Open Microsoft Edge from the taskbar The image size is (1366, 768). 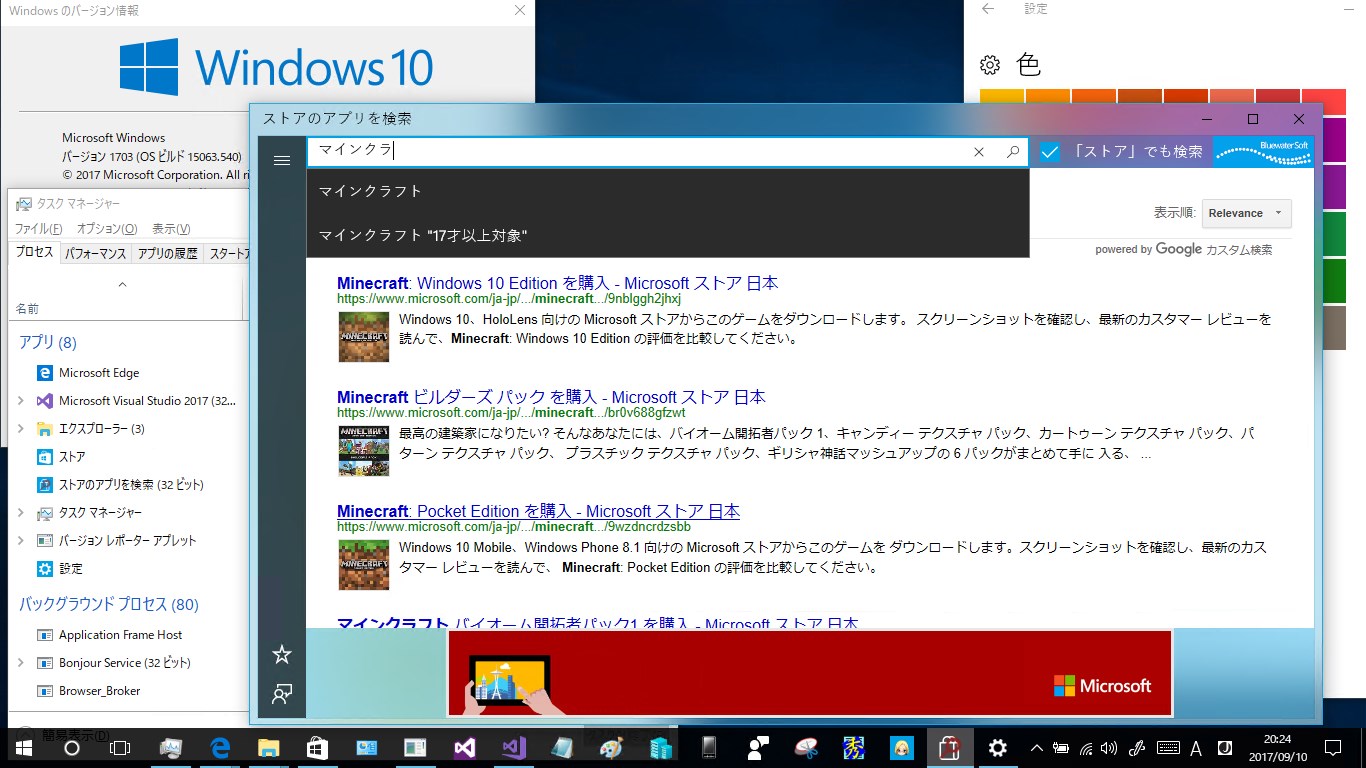(220, 747)
